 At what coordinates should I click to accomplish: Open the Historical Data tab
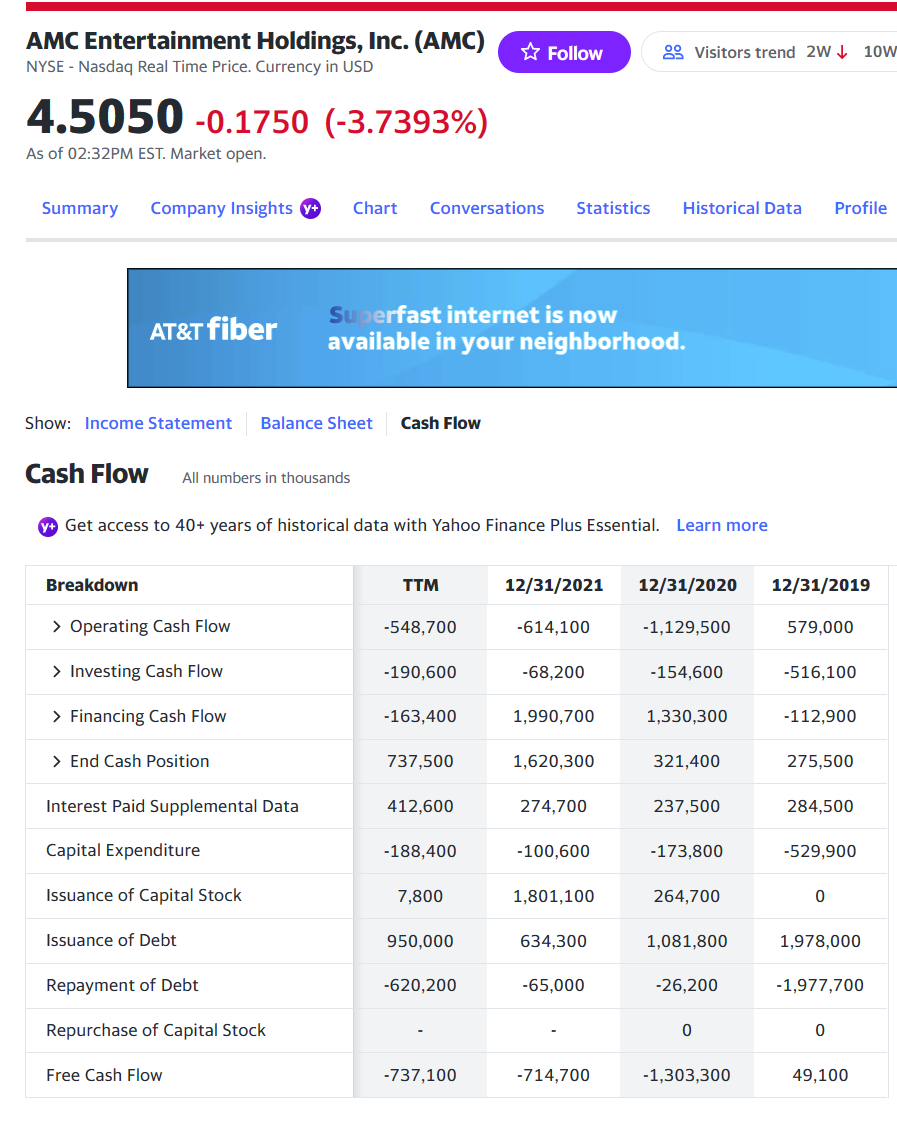click(x=742, y=208)
